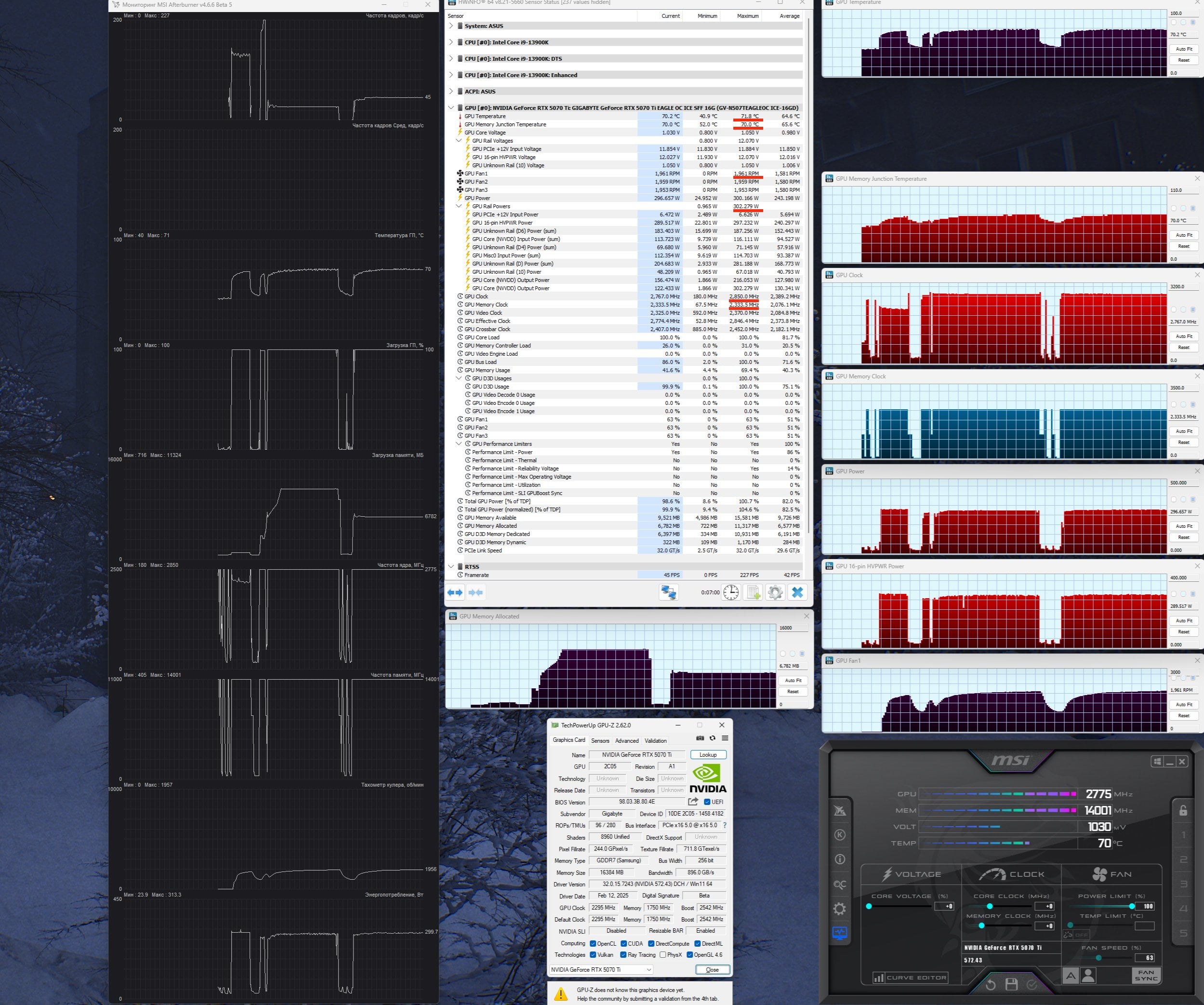Click Auto Fit in GPU Temperature graph
The height and width of the screenshot is (1005, 1204).
(1184, 49)
